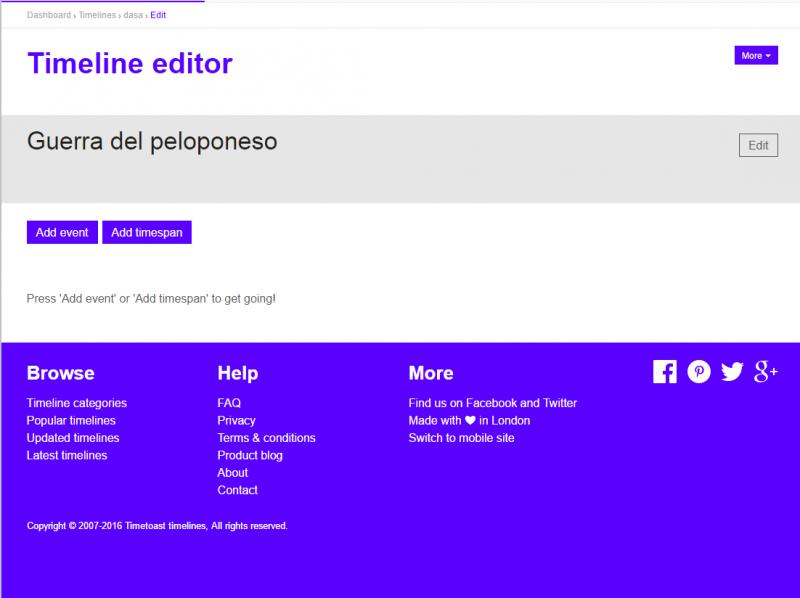Click the Edit button for the timeline title
The height and width of the screenshot is (598, 800).
click(x=758, y=145)
